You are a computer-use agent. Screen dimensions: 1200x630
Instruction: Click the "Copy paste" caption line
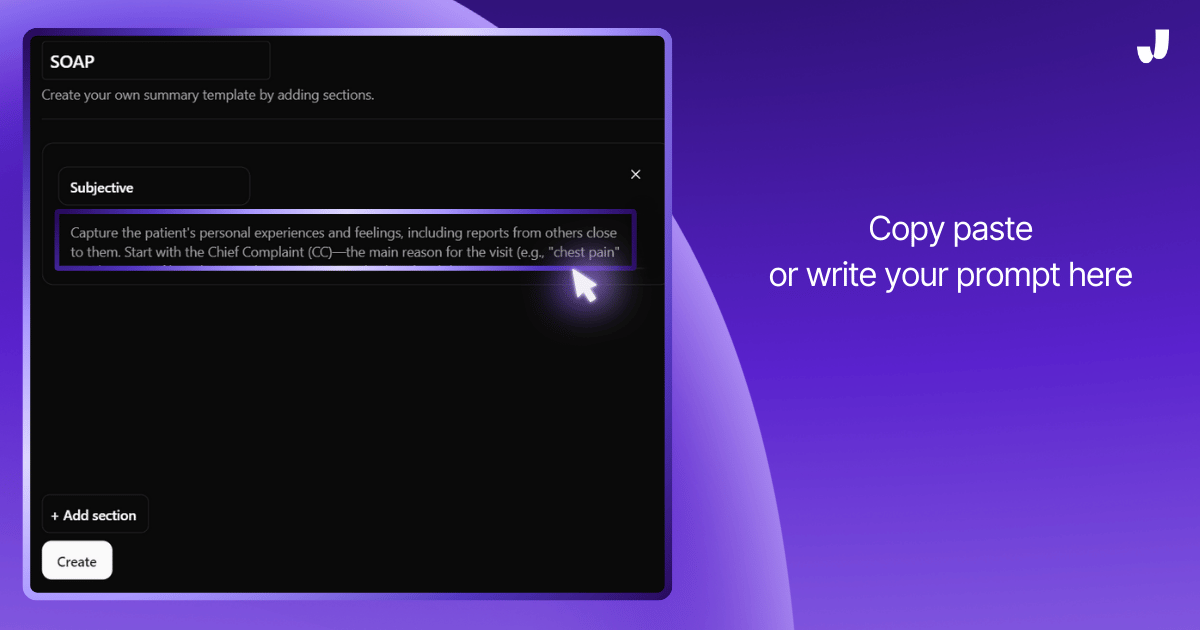tap(950, 229)
